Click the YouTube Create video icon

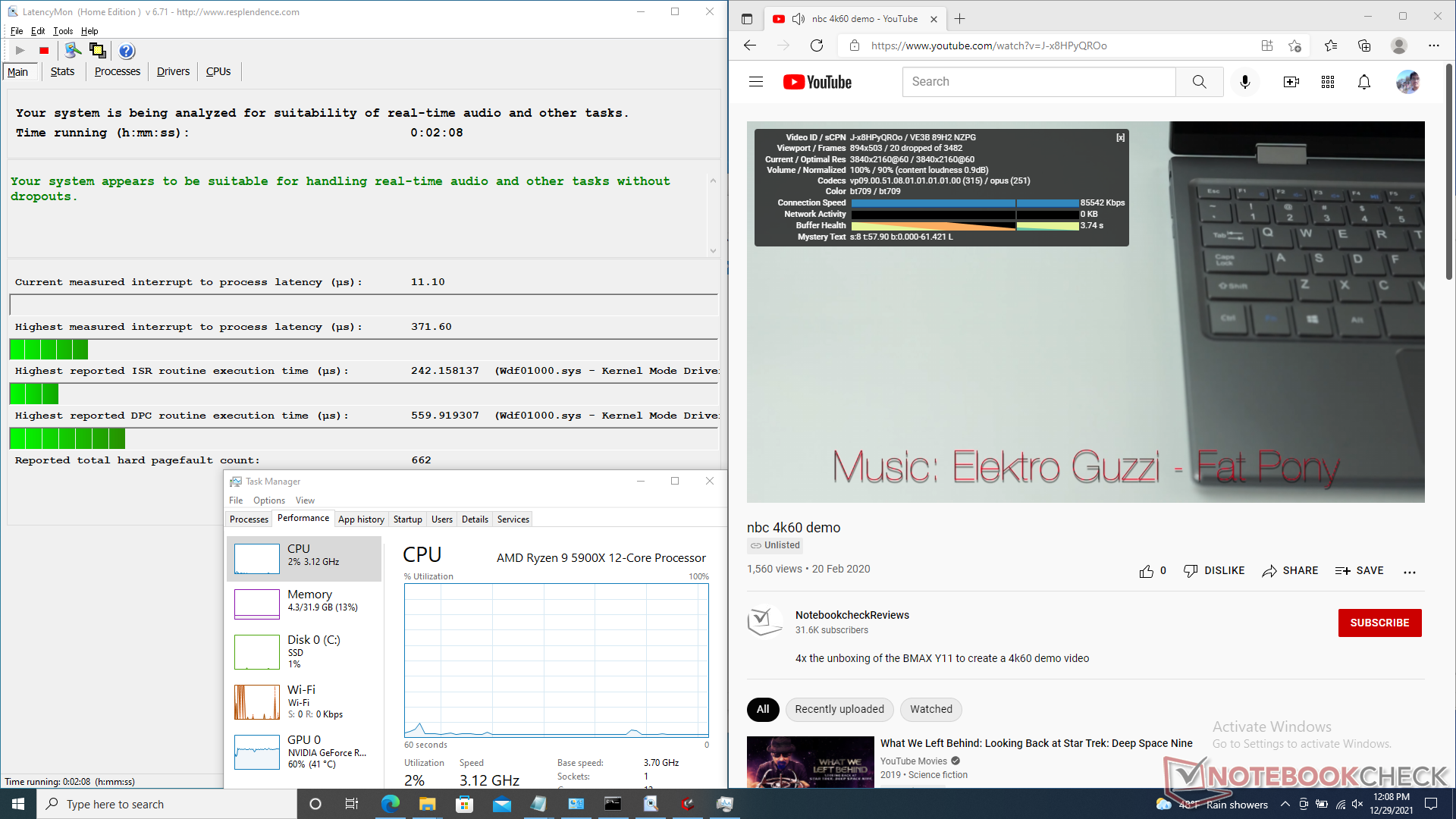(1291, 82)
